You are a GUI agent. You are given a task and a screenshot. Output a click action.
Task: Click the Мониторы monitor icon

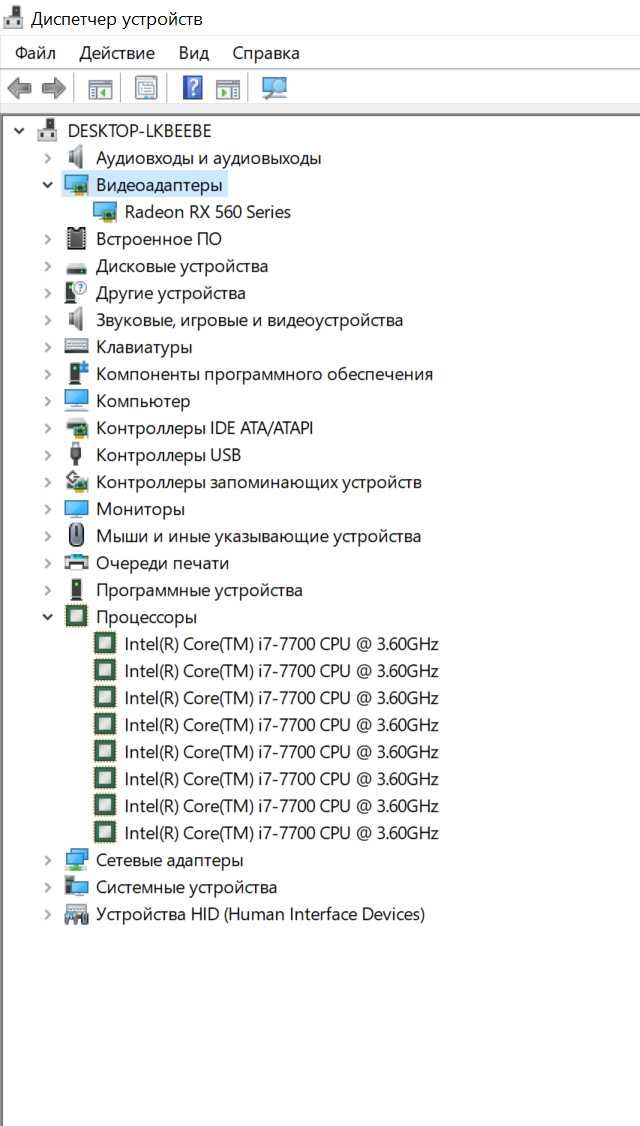click(x=76, y=509)
